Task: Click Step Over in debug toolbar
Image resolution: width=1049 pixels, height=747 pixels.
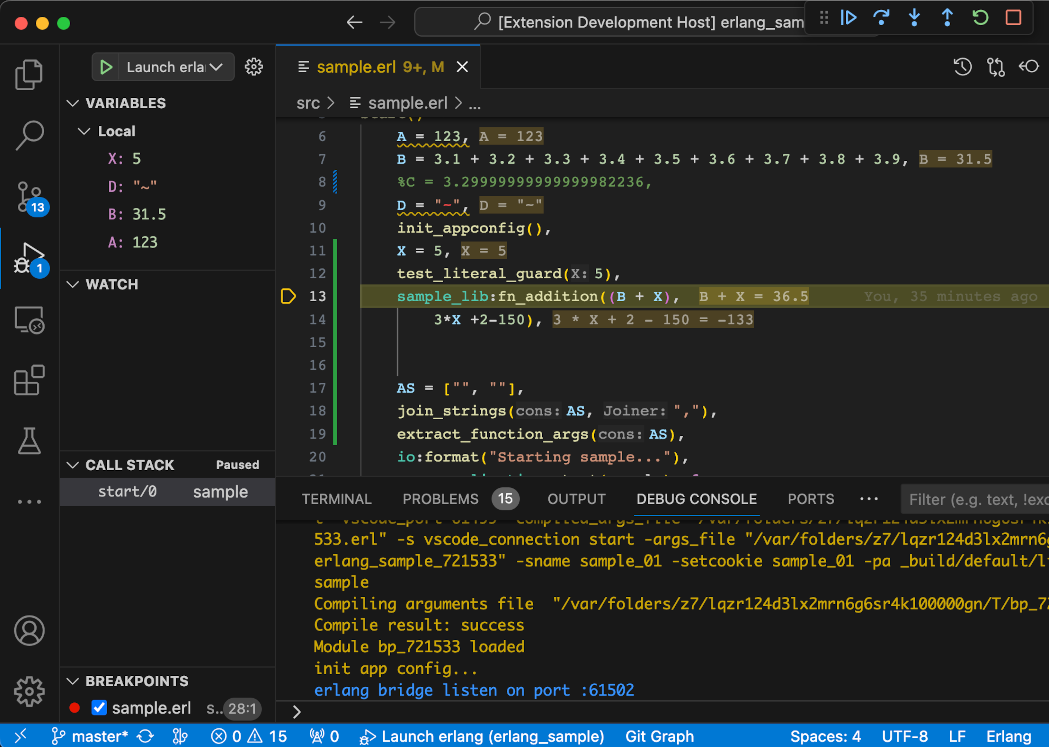Action: pos(881,17)
